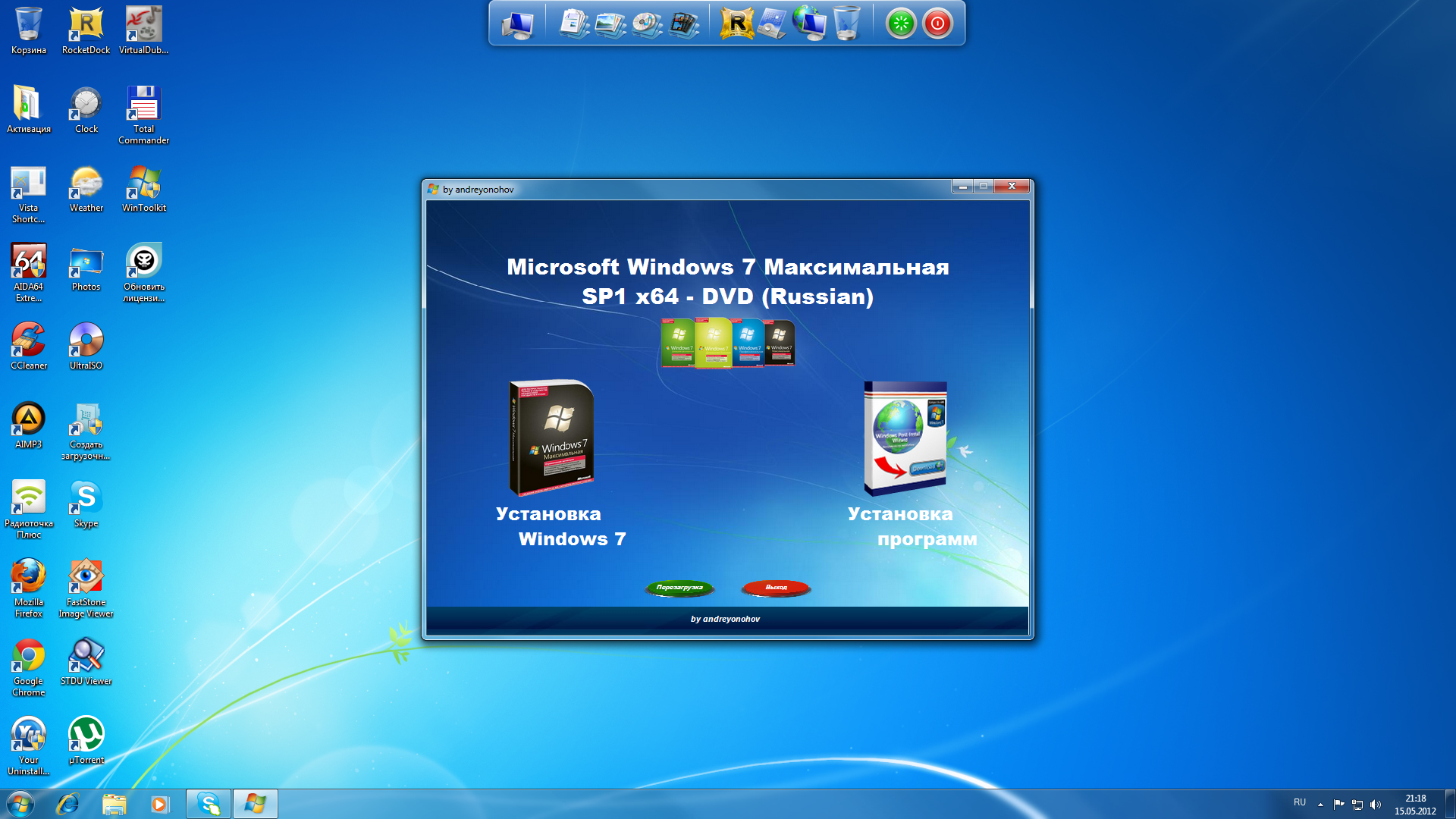Viewport: 1456px width, 819px height.
Task: Click the installer window taskbar button
Action: coord(256,804)
